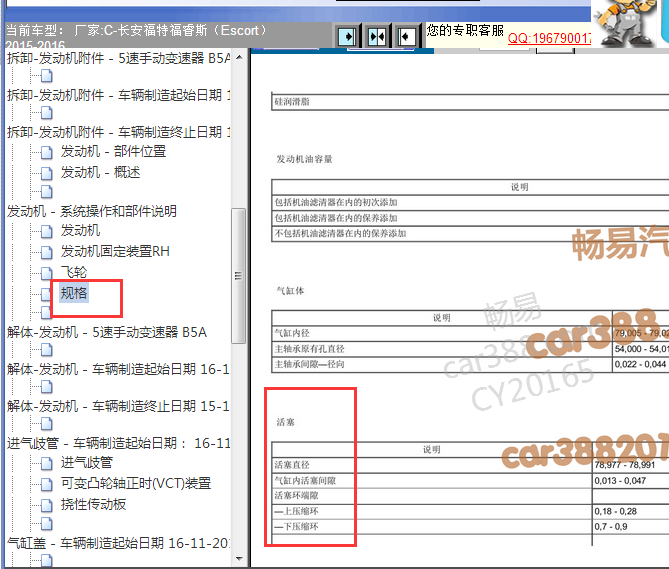Open 可变凸轮轴正时(VCT)装置 entry

(136, 483)
